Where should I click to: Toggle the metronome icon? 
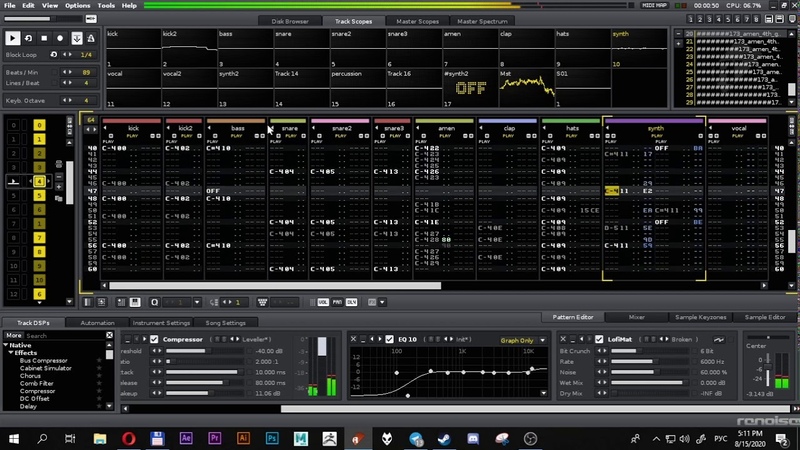tap(91, 38)
